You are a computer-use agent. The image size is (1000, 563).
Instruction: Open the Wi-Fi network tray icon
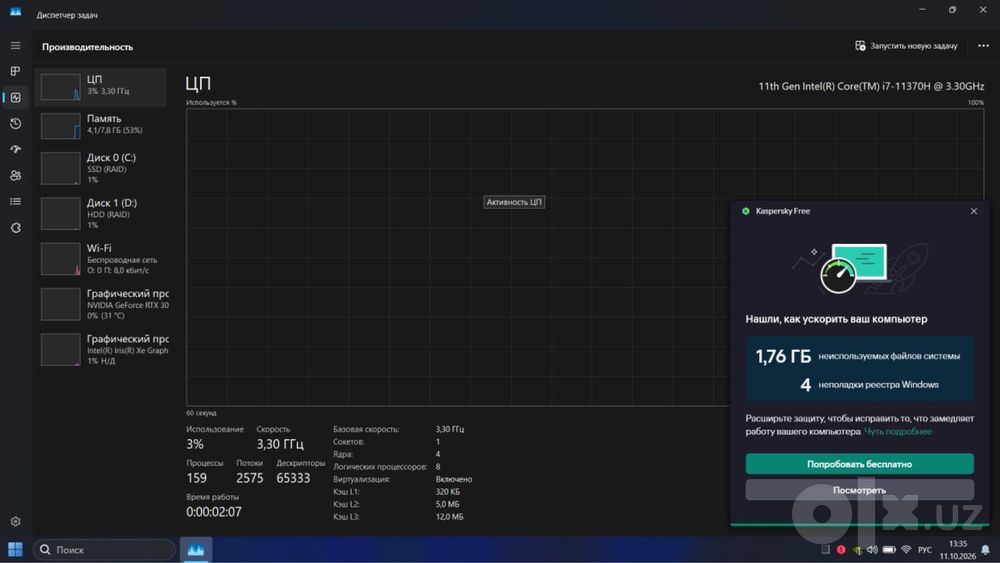click(x=906, y=549)
